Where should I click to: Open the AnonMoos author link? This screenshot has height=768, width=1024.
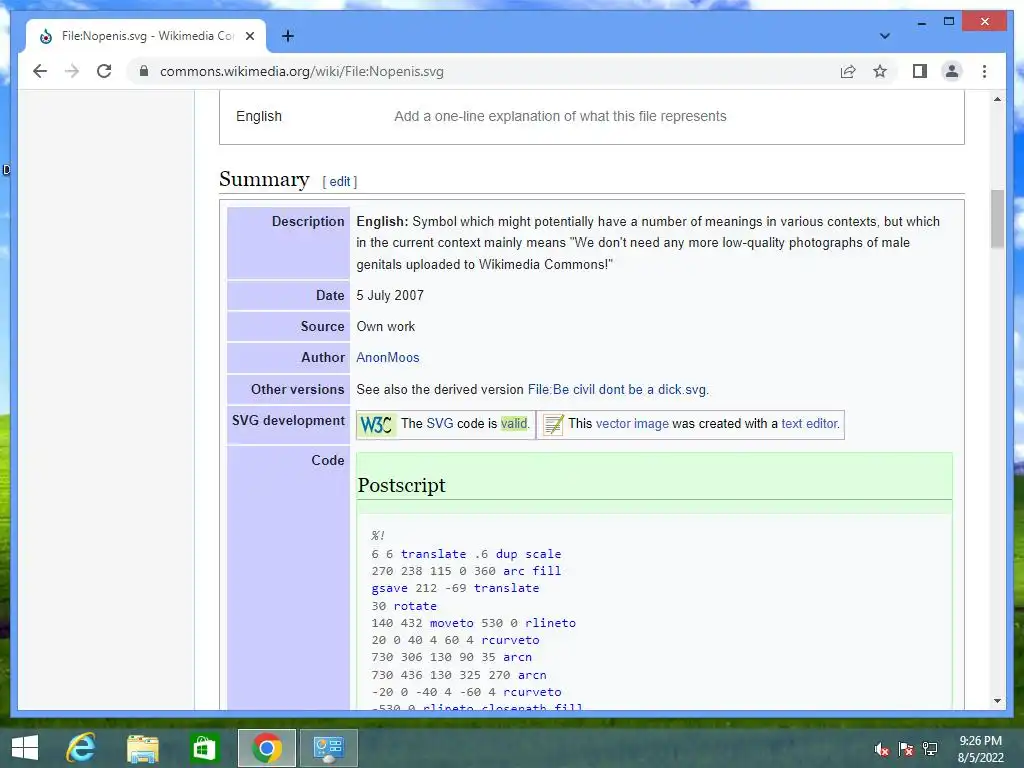click(387, 358)
